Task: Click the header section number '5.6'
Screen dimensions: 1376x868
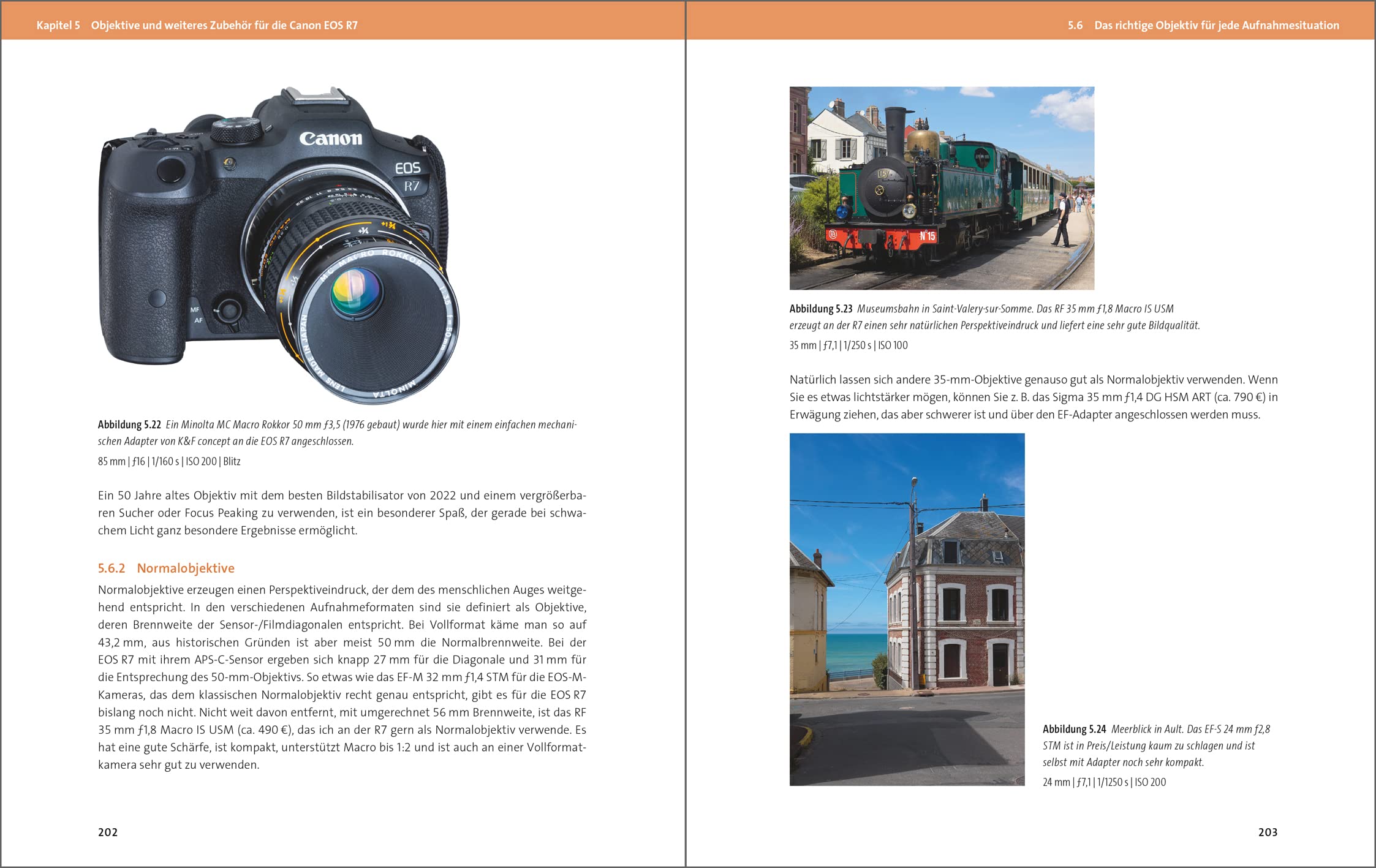Action: 1075,25
